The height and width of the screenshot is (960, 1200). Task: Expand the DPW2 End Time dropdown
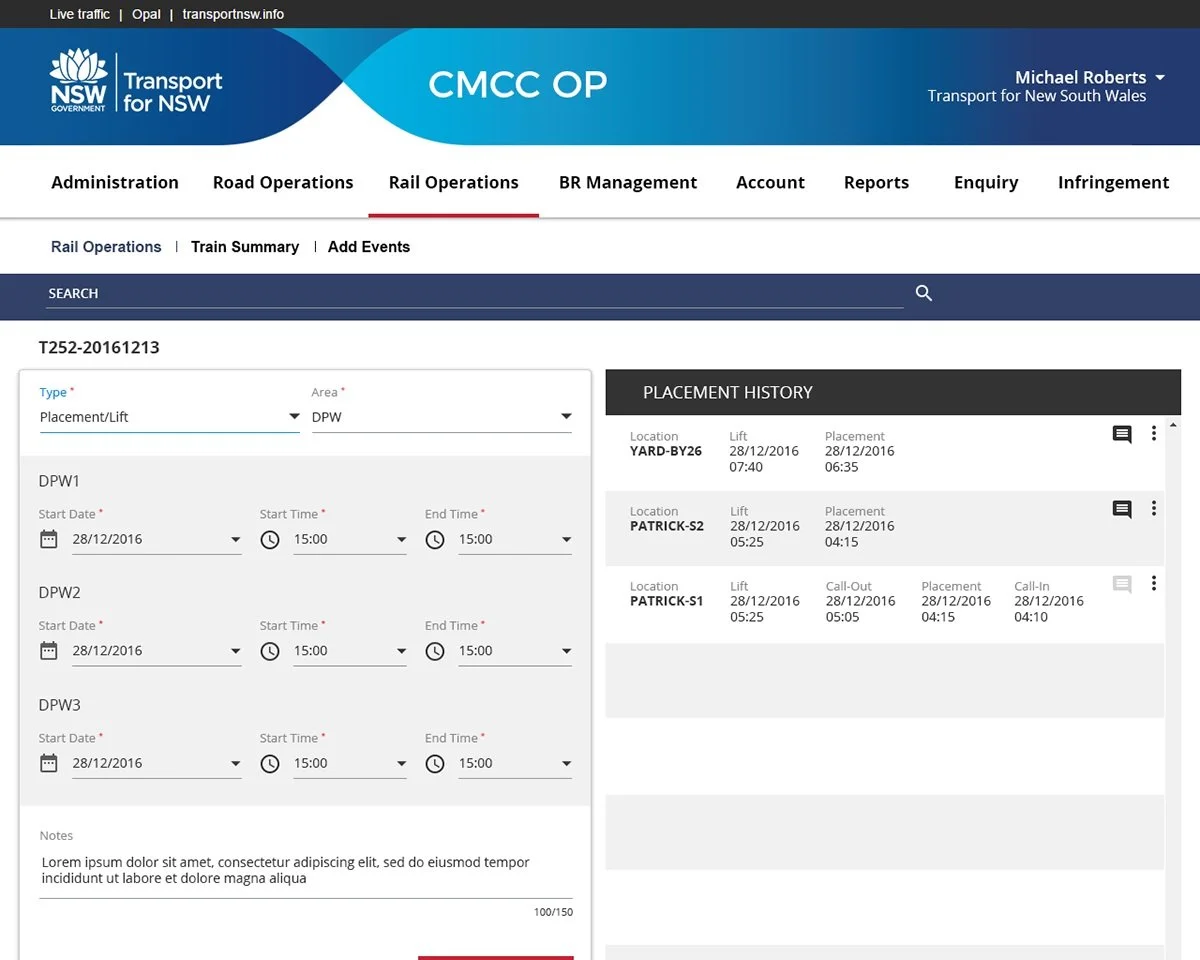pos(566,652)
